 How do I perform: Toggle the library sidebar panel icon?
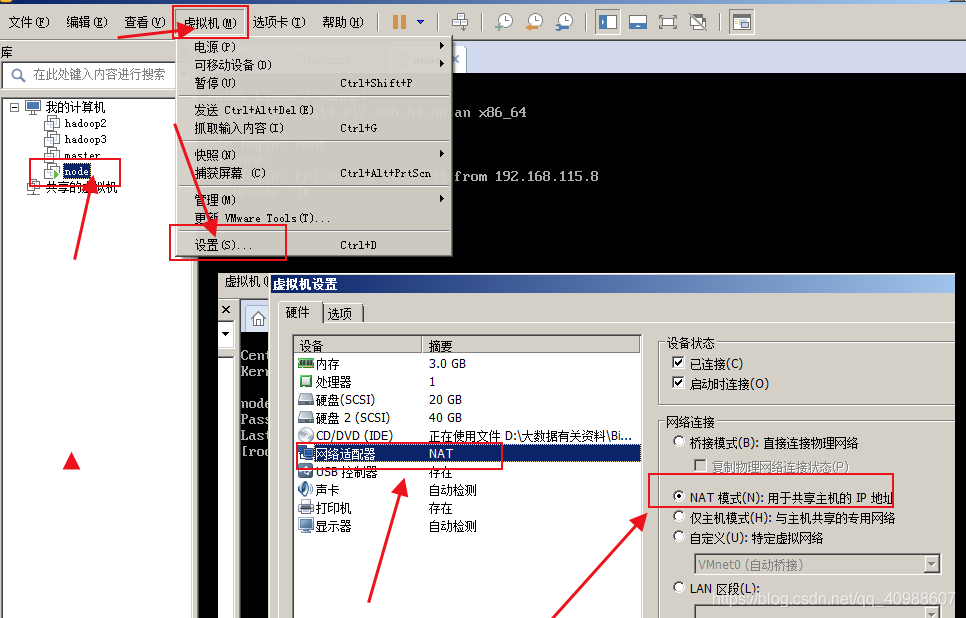[x=607, y=21]
